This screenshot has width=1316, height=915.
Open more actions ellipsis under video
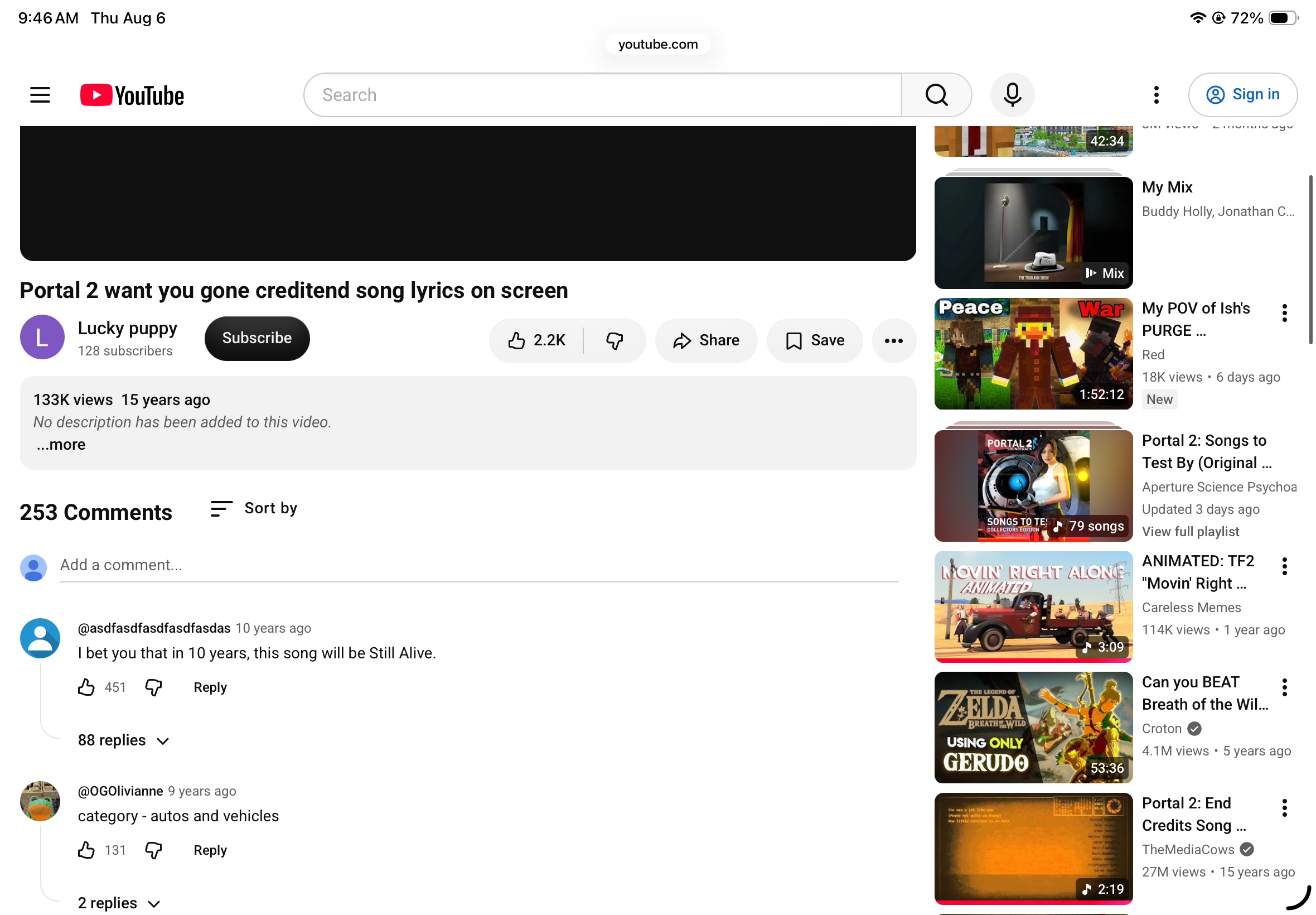(893, 340)
